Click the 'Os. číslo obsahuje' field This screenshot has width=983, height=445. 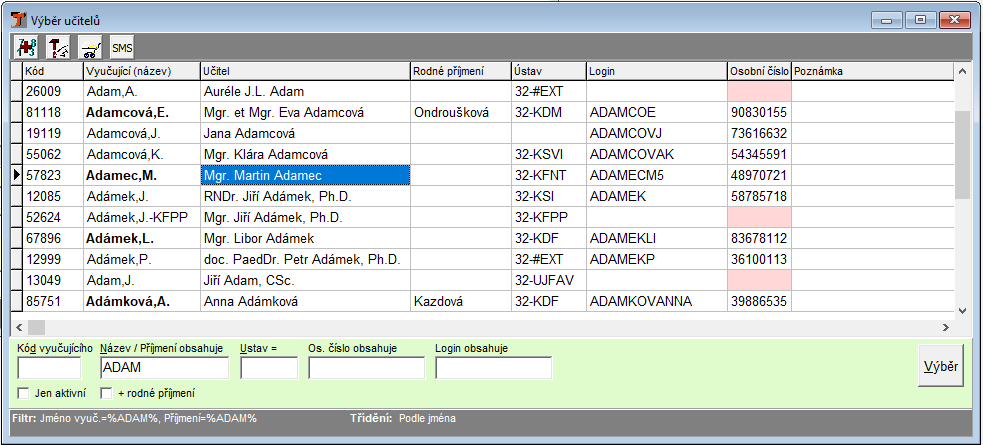[x=366, y=368]
